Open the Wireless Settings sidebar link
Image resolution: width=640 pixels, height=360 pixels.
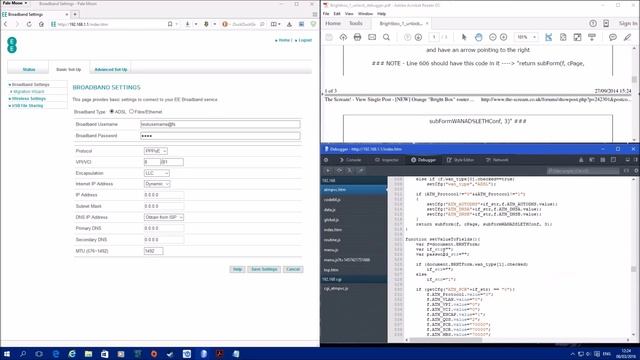click(29, 99)
